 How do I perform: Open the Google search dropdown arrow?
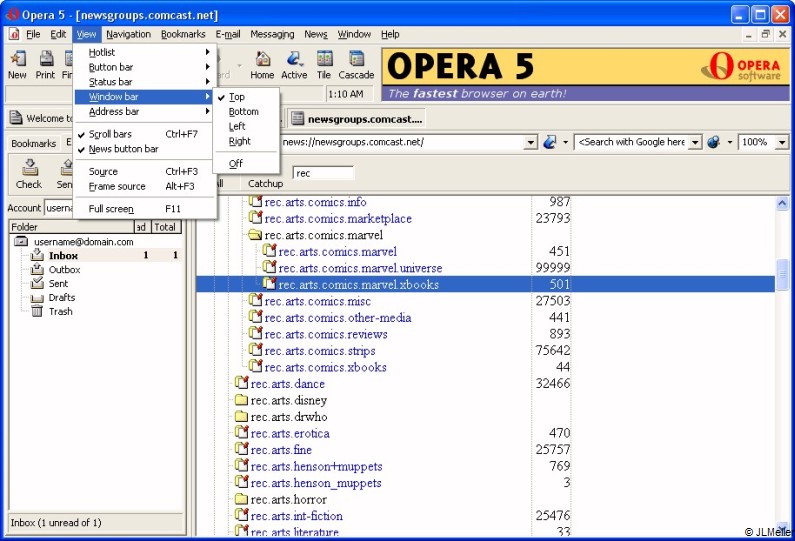click(696, 142)
